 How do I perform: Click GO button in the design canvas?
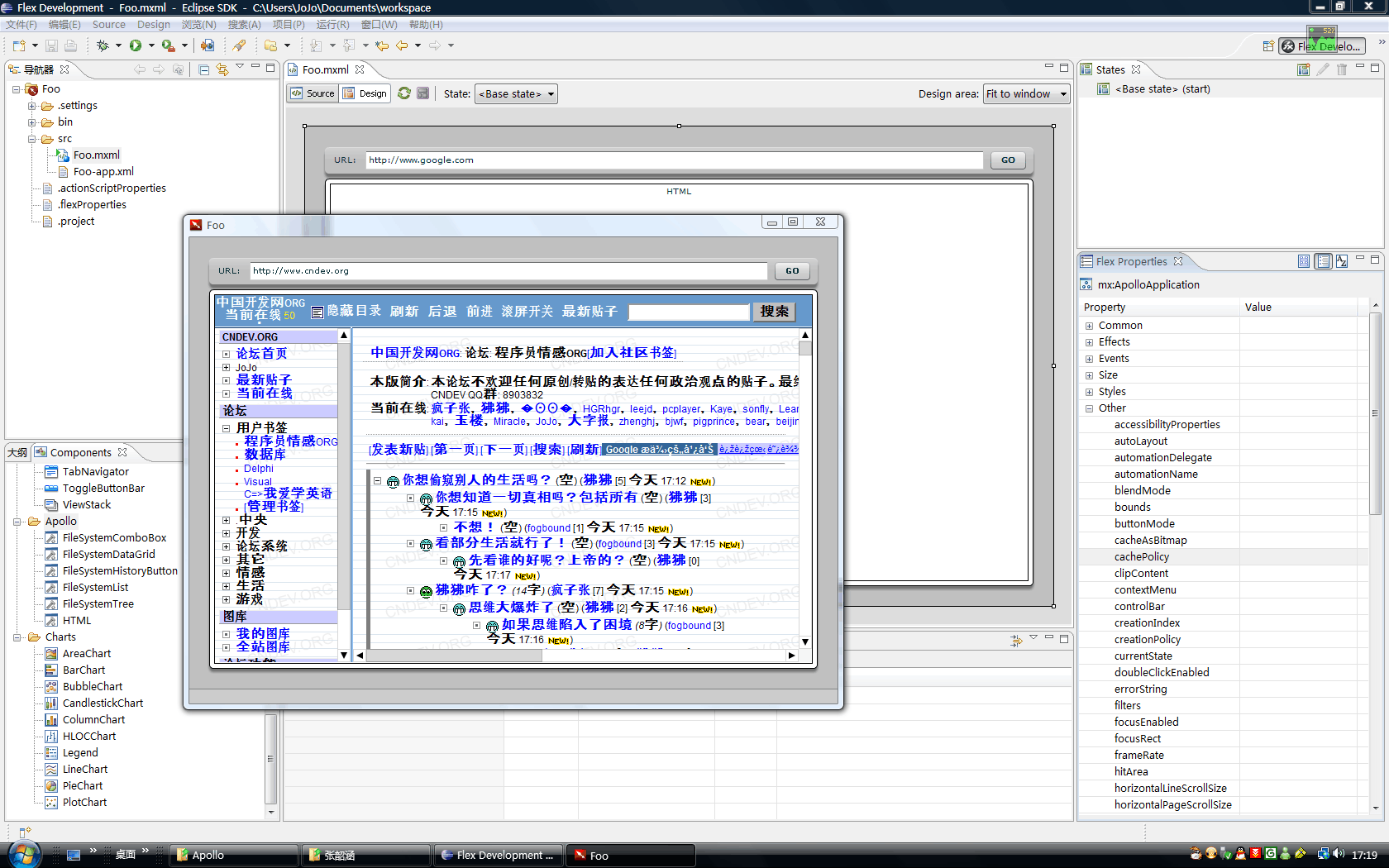tap(1008, 160)
